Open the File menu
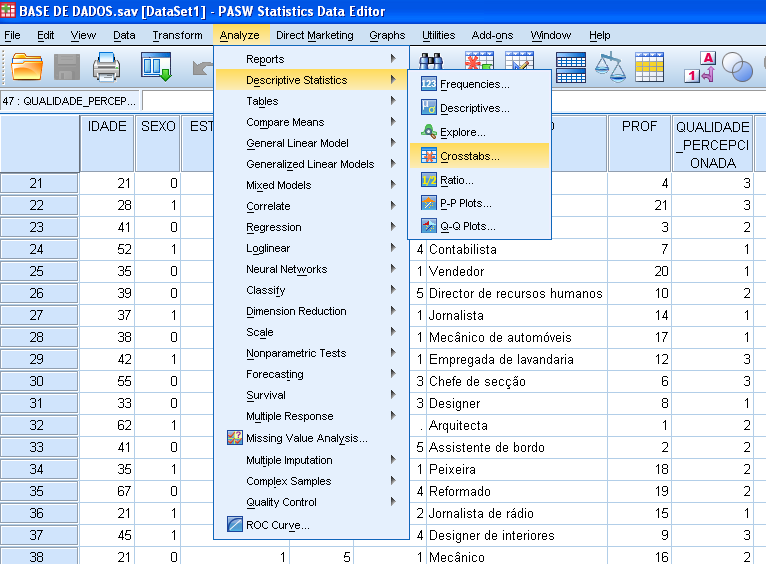Screen dimensions: 766x564 click(12, 35)
